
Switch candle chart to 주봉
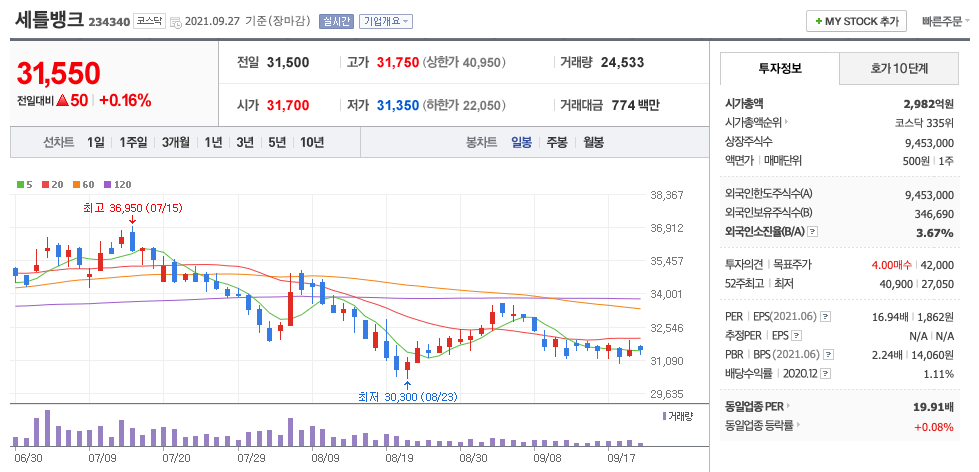coord(557,143)
